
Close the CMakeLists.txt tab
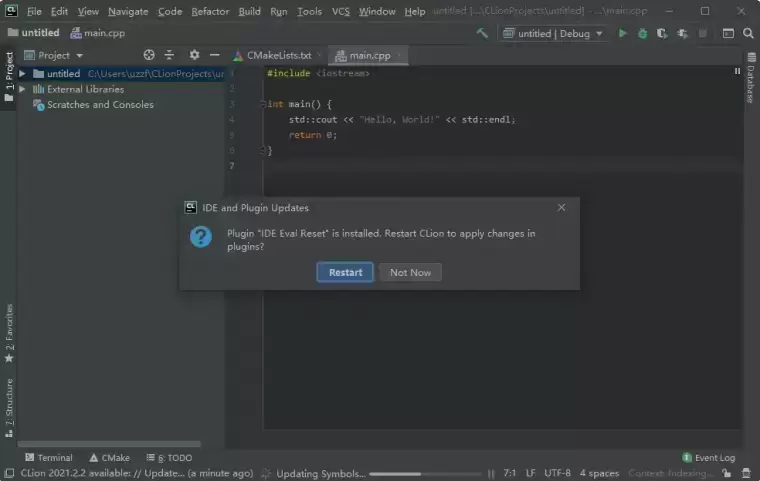pos(319,55)
